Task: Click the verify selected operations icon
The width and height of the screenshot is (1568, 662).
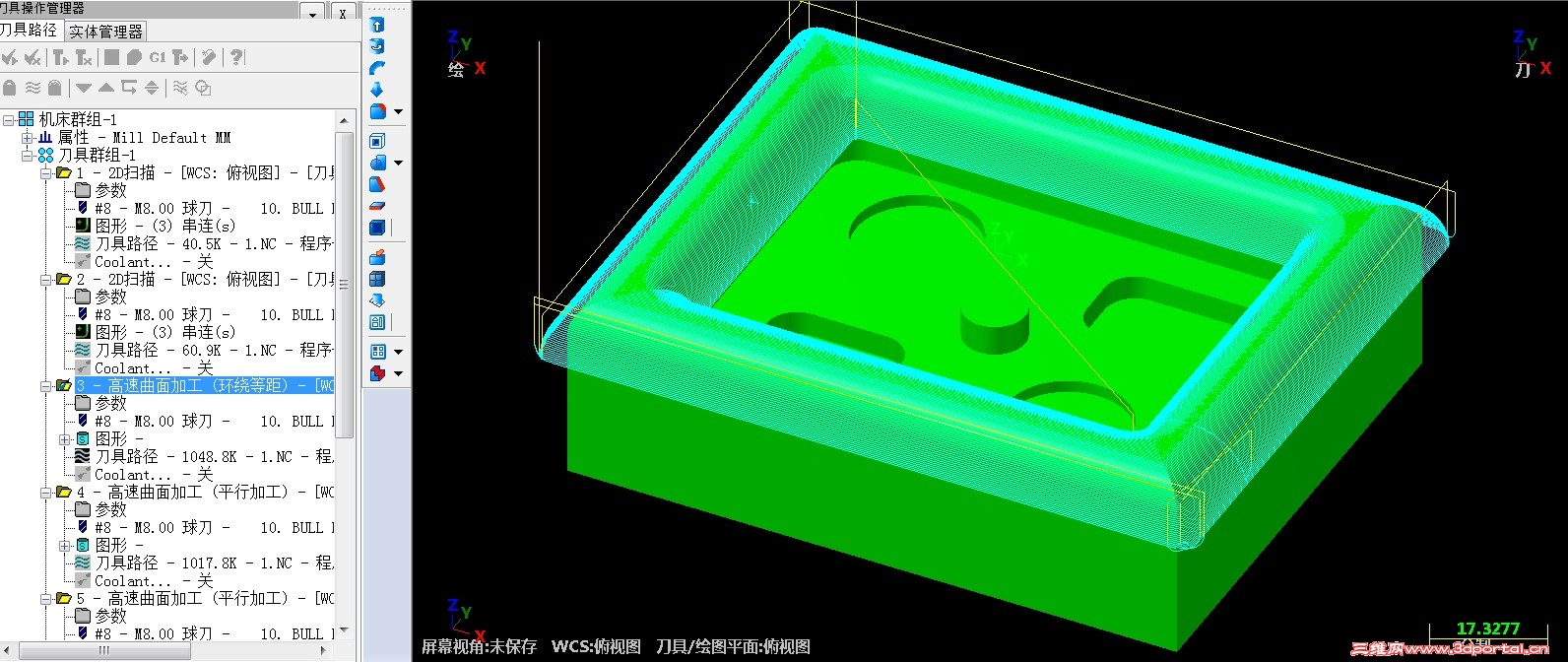Action: click(x=134, y=58)
